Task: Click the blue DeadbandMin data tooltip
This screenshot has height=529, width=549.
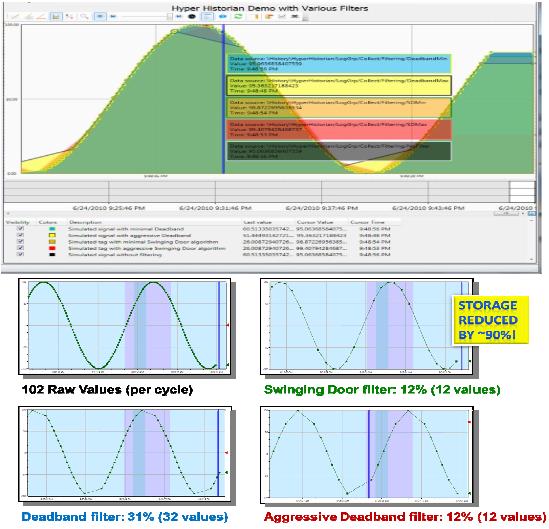Action: 339,63
